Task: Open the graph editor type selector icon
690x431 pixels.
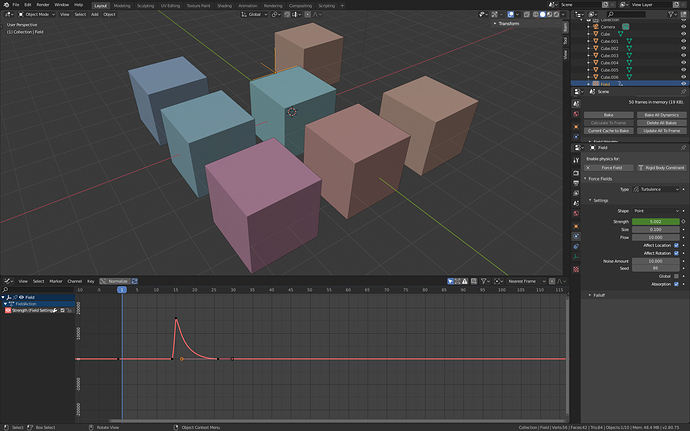Action: [x=9, y=281]
